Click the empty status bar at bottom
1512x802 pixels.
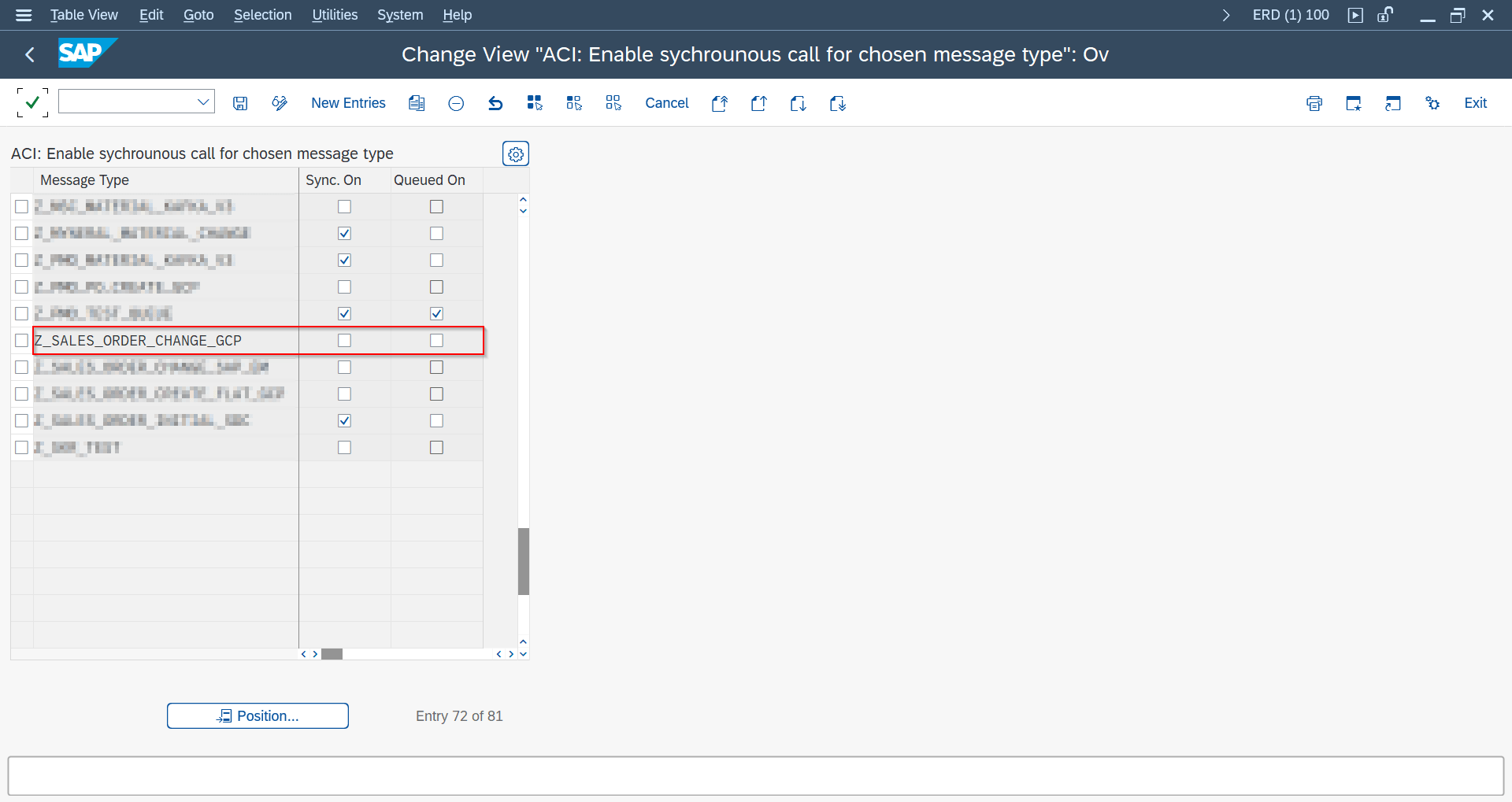(x=756, y=776)
